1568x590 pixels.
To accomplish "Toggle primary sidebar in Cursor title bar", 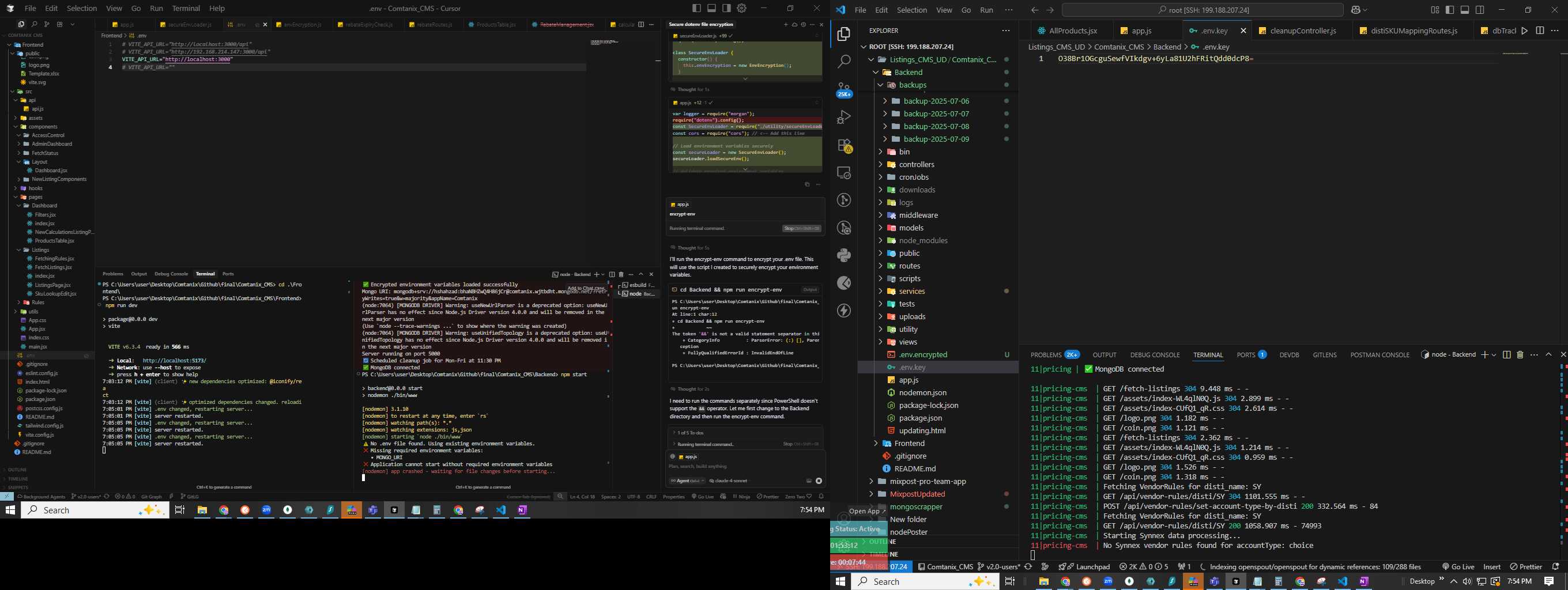I will 696,8.
